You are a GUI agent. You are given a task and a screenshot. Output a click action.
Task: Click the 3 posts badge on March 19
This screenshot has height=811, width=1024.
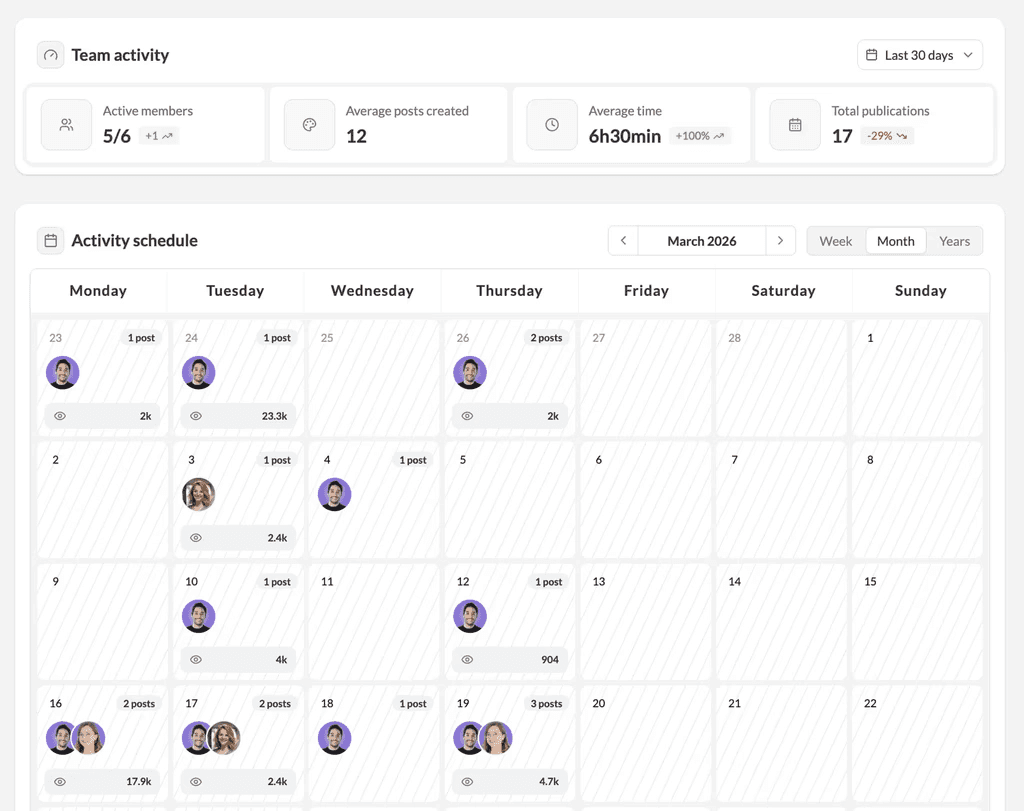click(546, 703)
